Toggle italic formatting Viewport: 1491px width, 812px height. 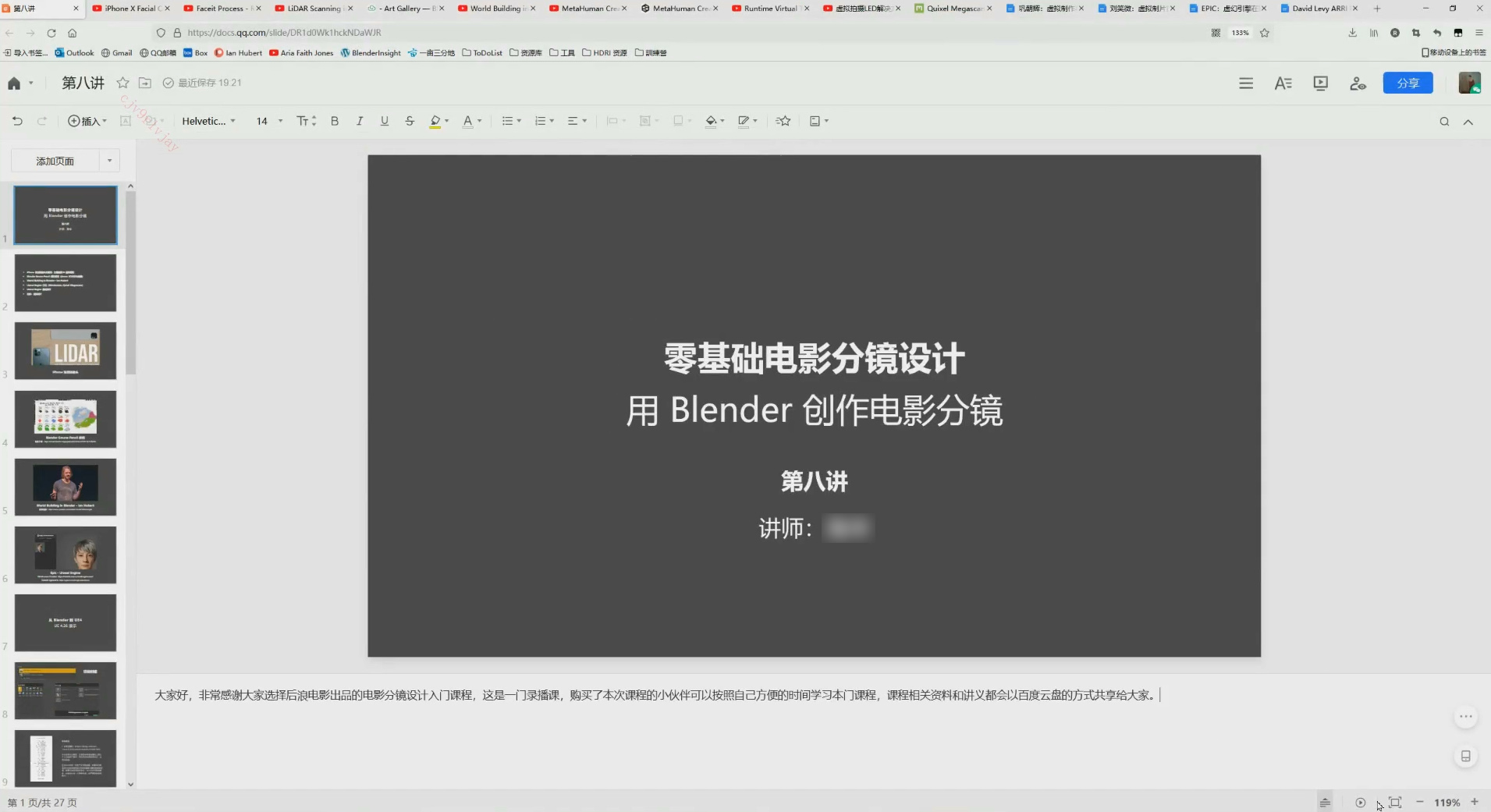click(360, 121)
